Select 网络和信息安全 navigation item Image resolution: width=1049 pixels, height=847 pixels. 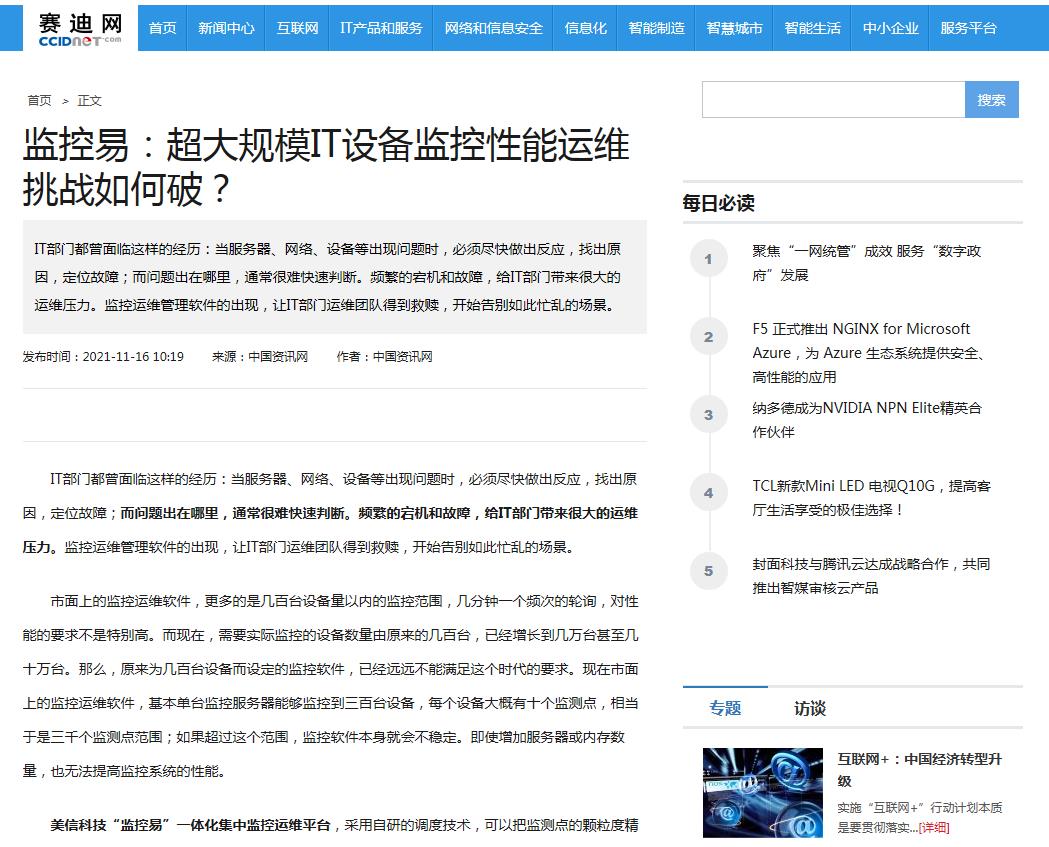[x=493, y=28]
